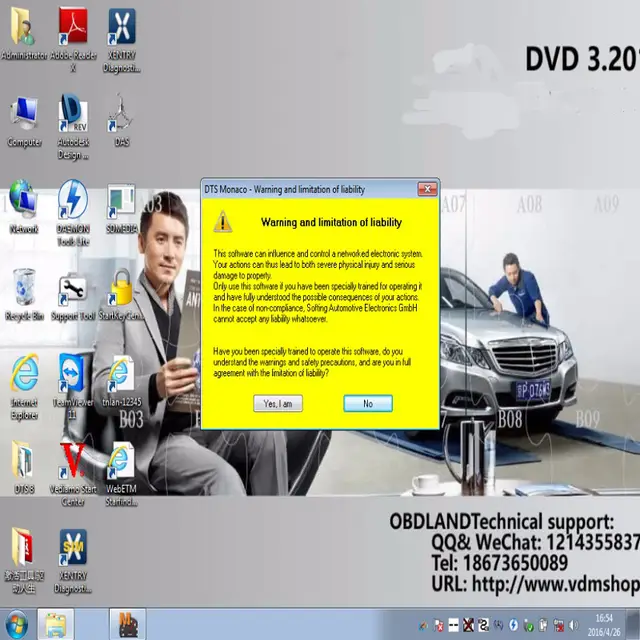This screenshot has width=640, height=640.
Task: Click the tray icon with green checkmark
Action: 529,625
